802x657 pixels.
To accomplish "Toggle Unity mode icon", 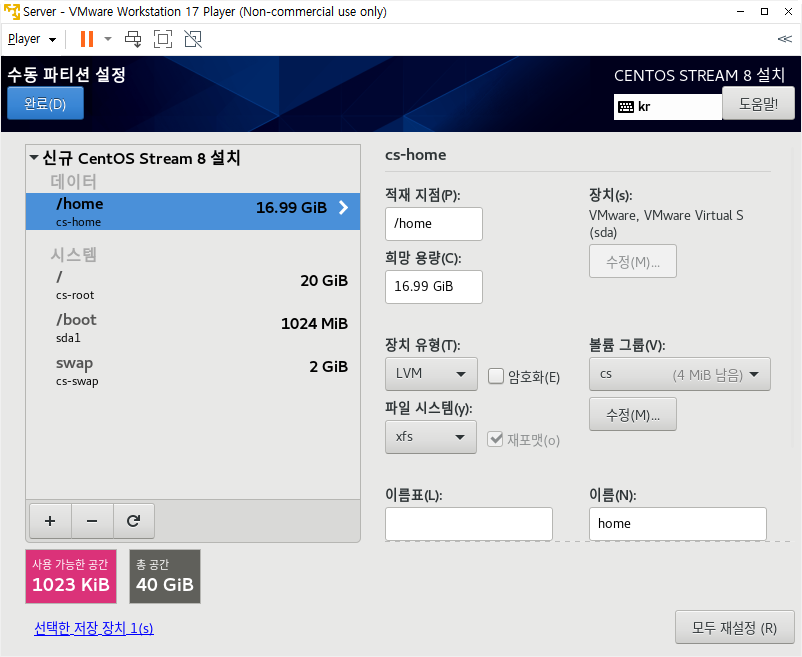I will point(193,39).
